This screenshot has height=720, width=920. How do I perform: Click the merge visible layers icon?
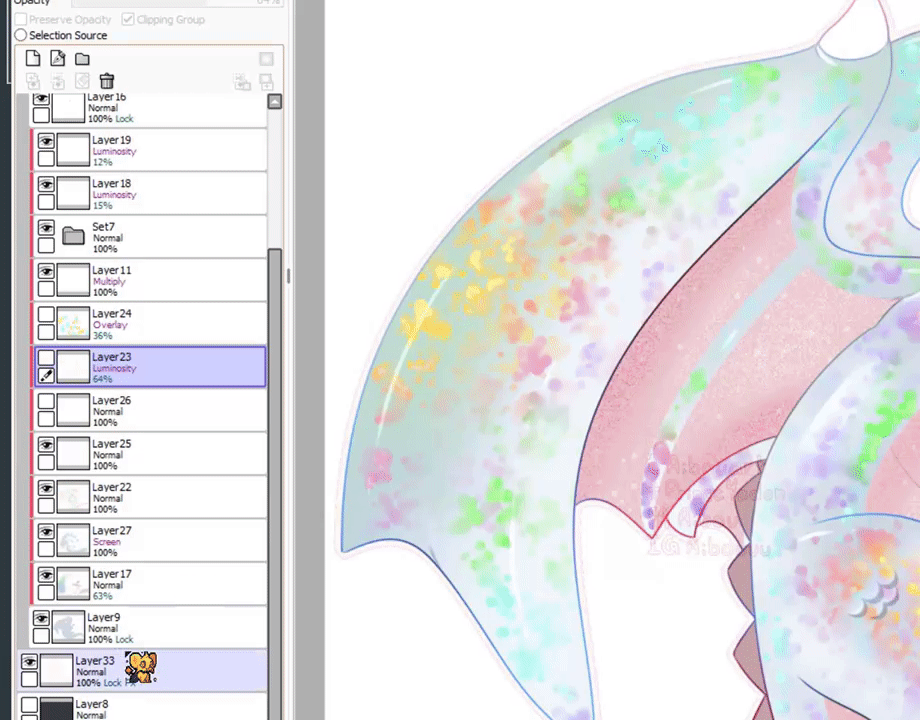point(242,81)
